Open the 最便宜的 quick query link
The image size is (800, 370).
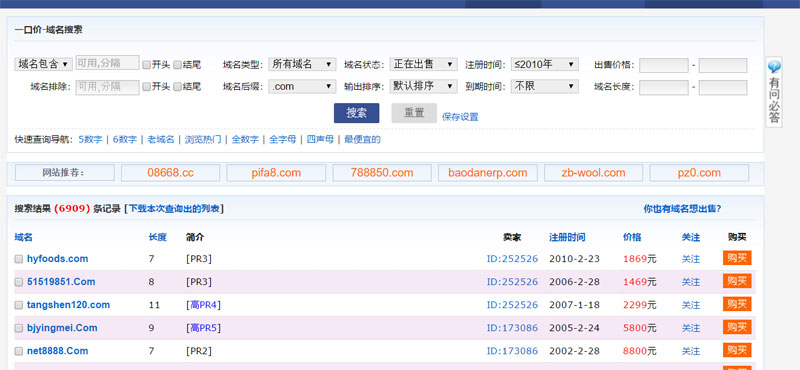click(362, 139)
